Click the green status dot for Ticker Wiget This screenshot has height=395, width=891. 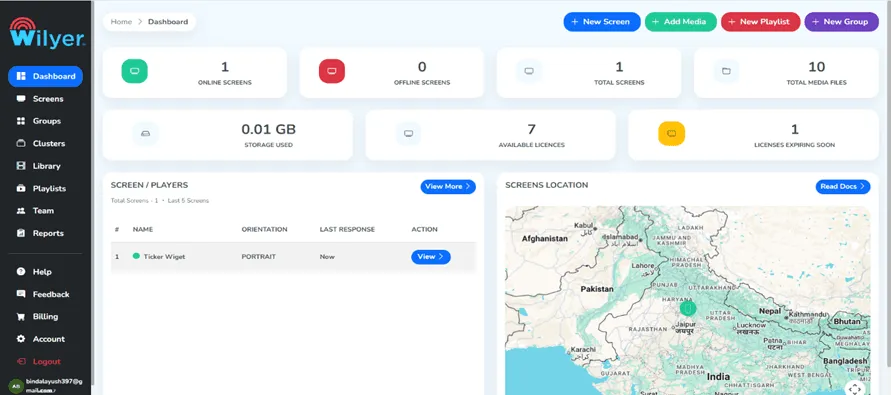pyautogui.click(x=136, y=256)
